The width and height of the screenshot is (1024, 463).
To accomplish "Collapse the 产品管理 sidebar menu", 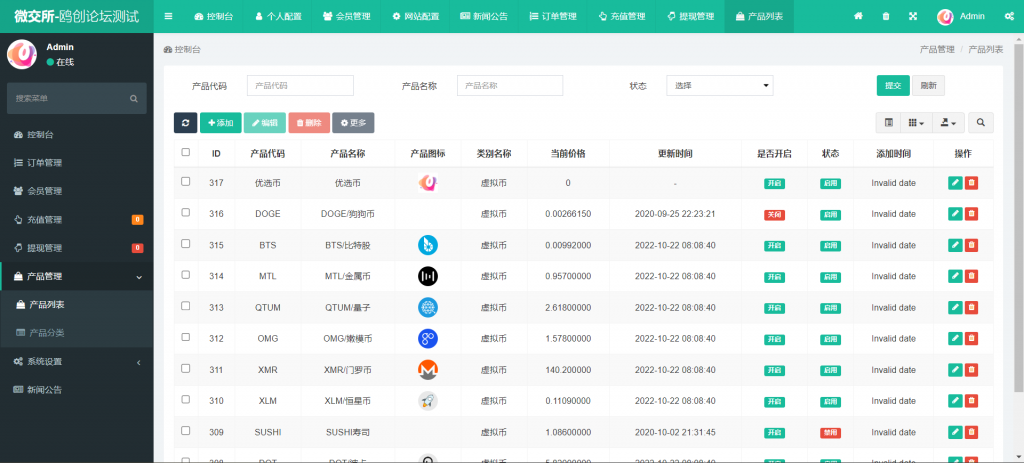I will click(x=76, y=276).
